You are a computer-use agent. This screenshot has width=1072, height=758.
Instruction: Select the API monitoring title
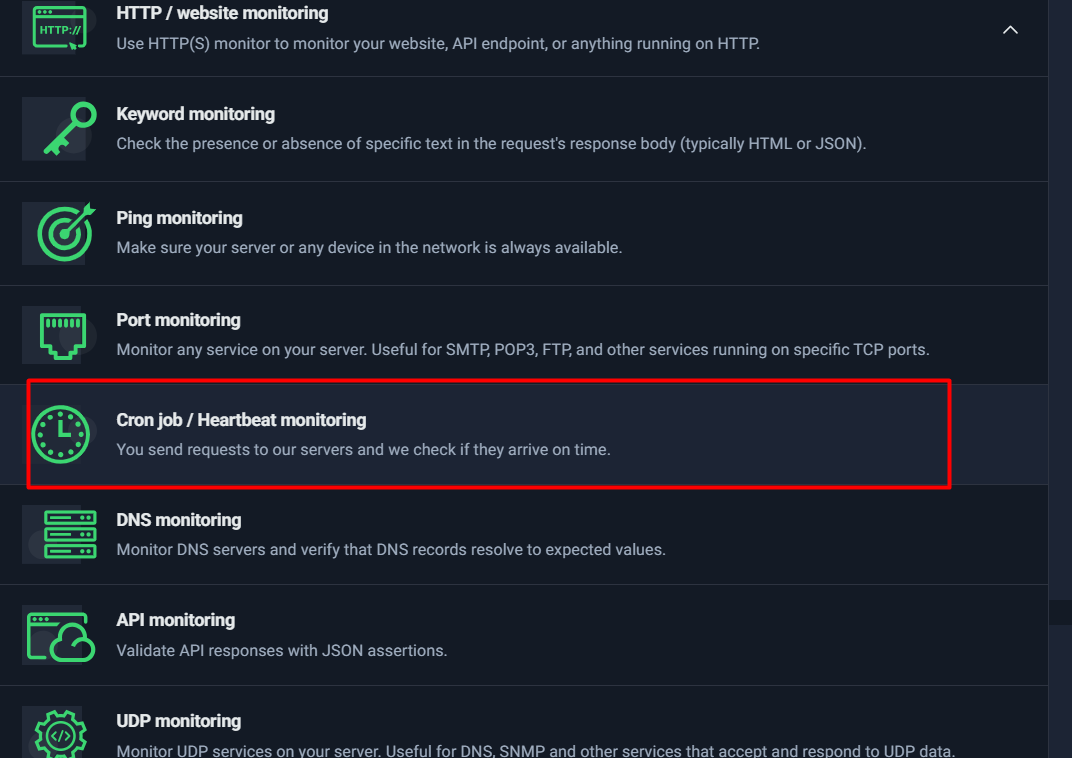175,620
